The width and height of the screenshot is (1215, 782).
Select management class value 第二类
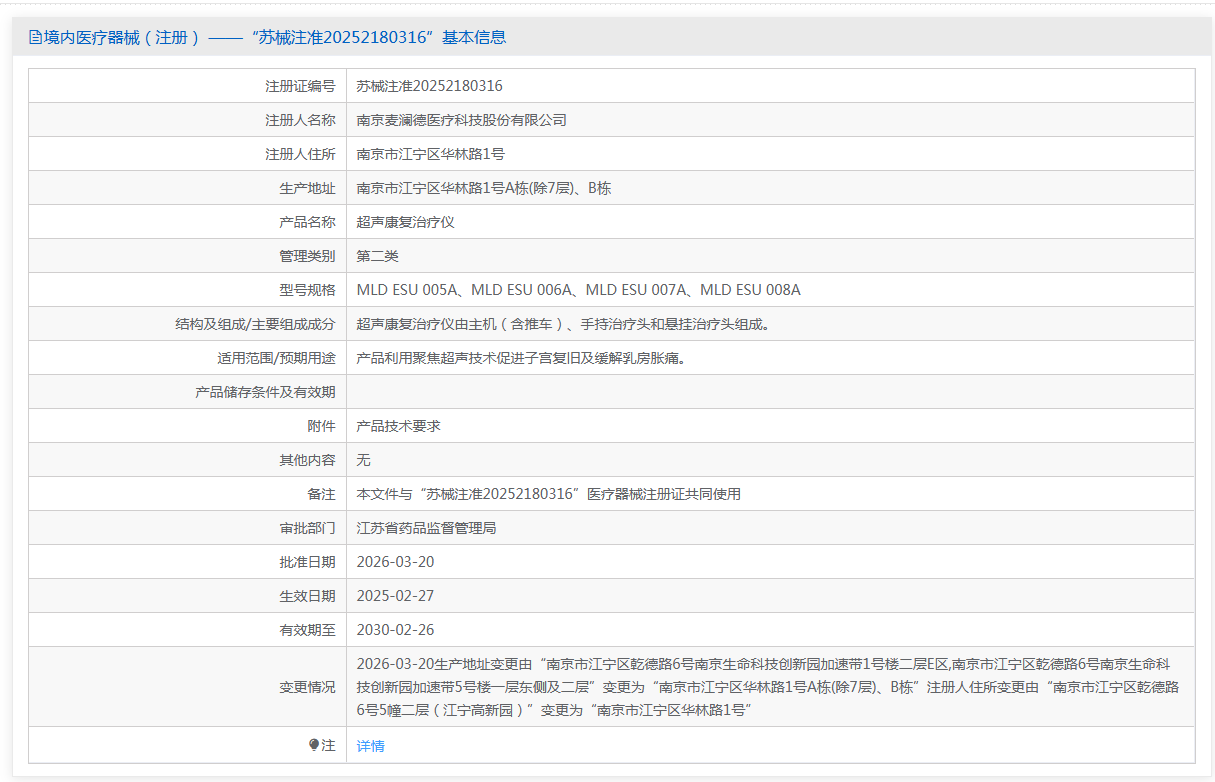[378, 256]
